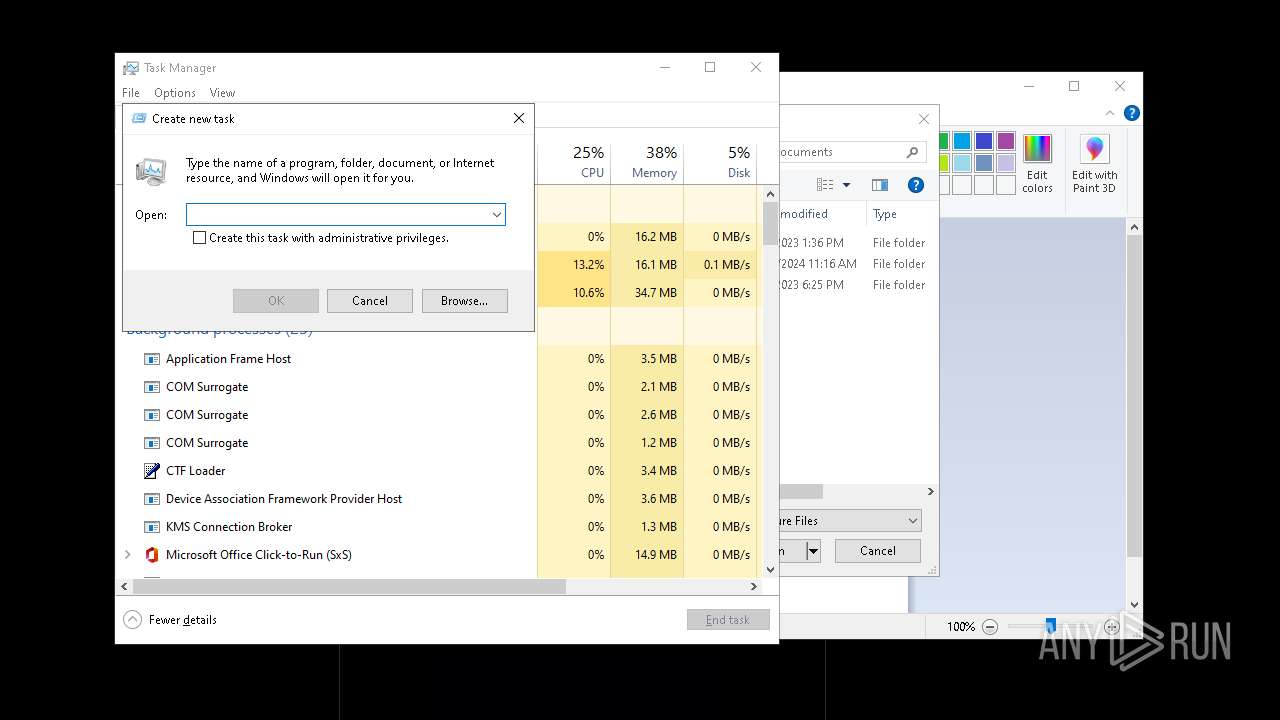Click the Open button's split arrow

tap(813, 551)
